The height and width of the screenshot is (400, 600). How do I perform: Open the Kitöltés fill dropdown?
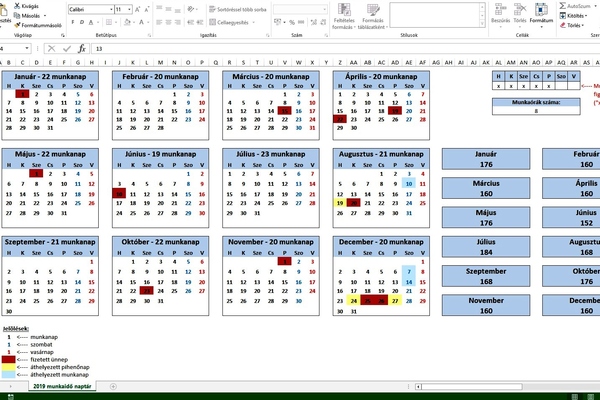pyautogui.click(x=573, y=16)
